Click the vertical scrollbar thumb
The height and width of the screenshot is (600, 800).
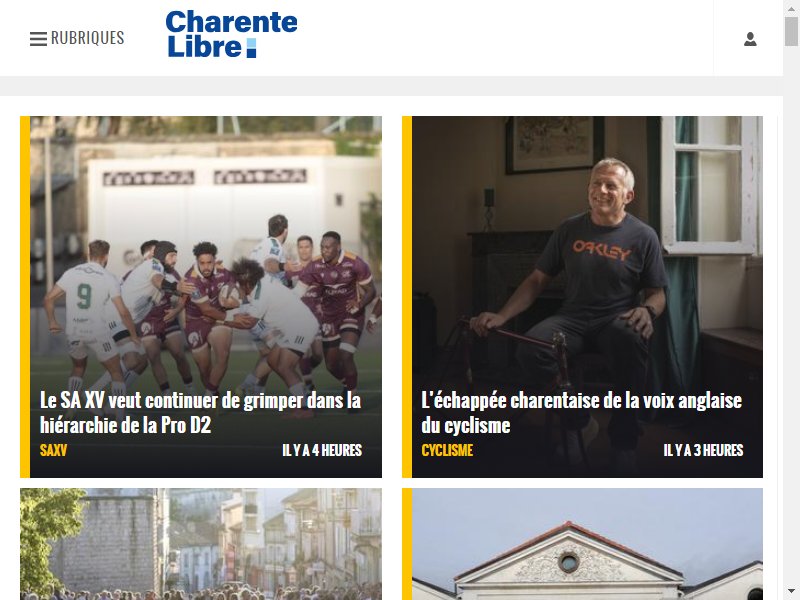point(791,31)
